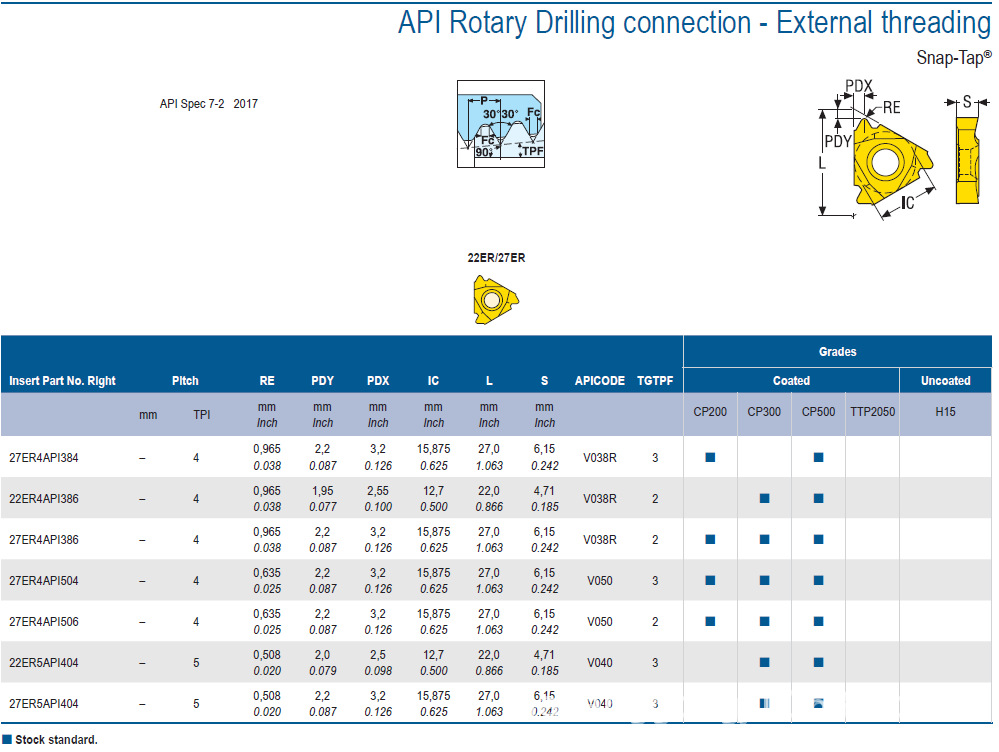
Task: Click the 'APICODE' column header
Action: click(600, 381)
